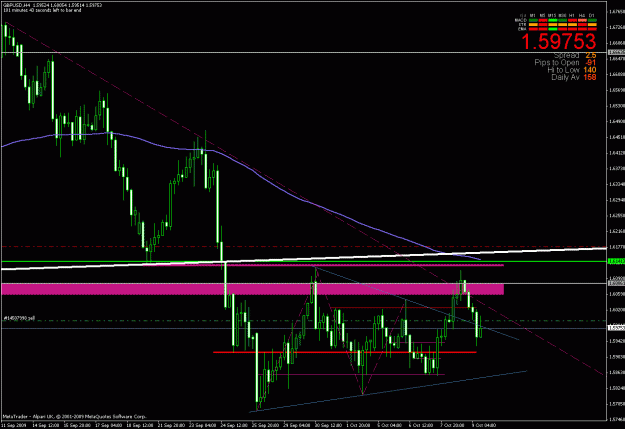This screenshot has width=625, height=429.
Task: Click the H4 timeframe column header
Action: coord(582,16)
